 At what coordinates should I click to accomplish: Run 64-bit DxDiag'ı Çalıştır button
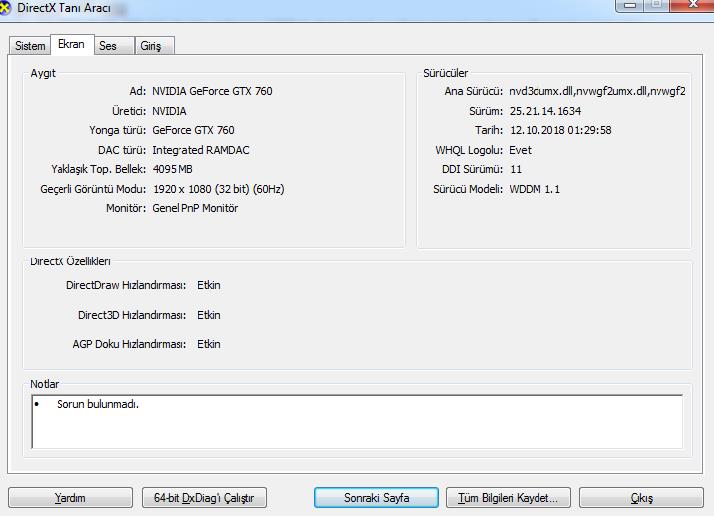(204, 498)
